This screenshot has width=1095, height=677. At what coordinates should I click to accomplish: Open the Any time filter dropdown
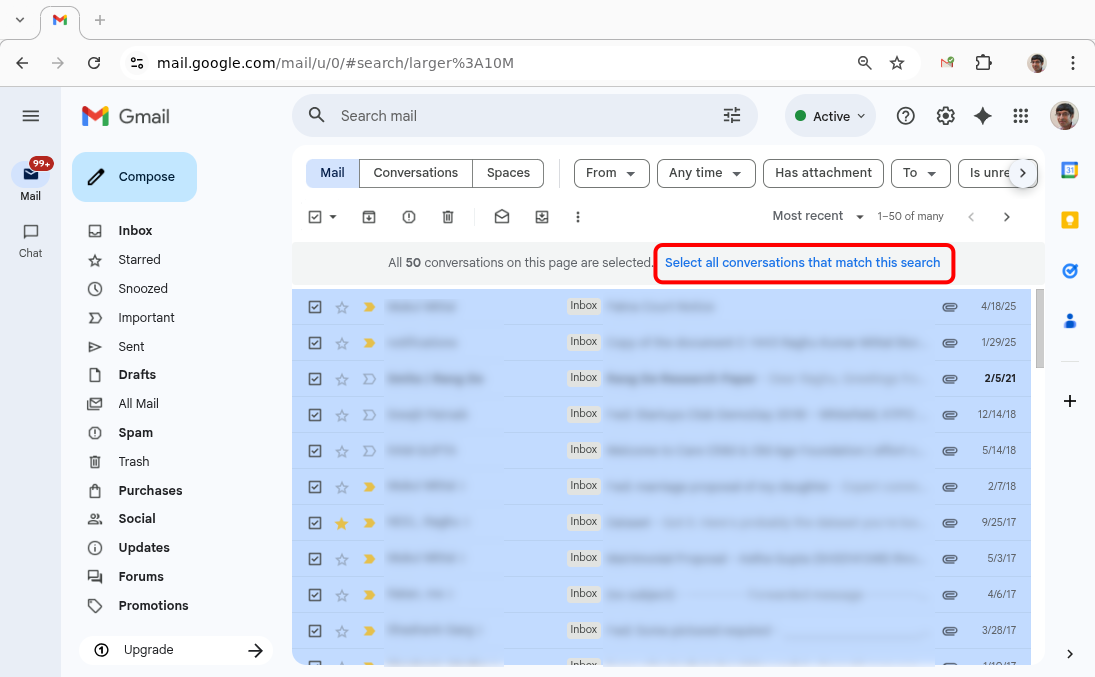(x=705, y=173)
